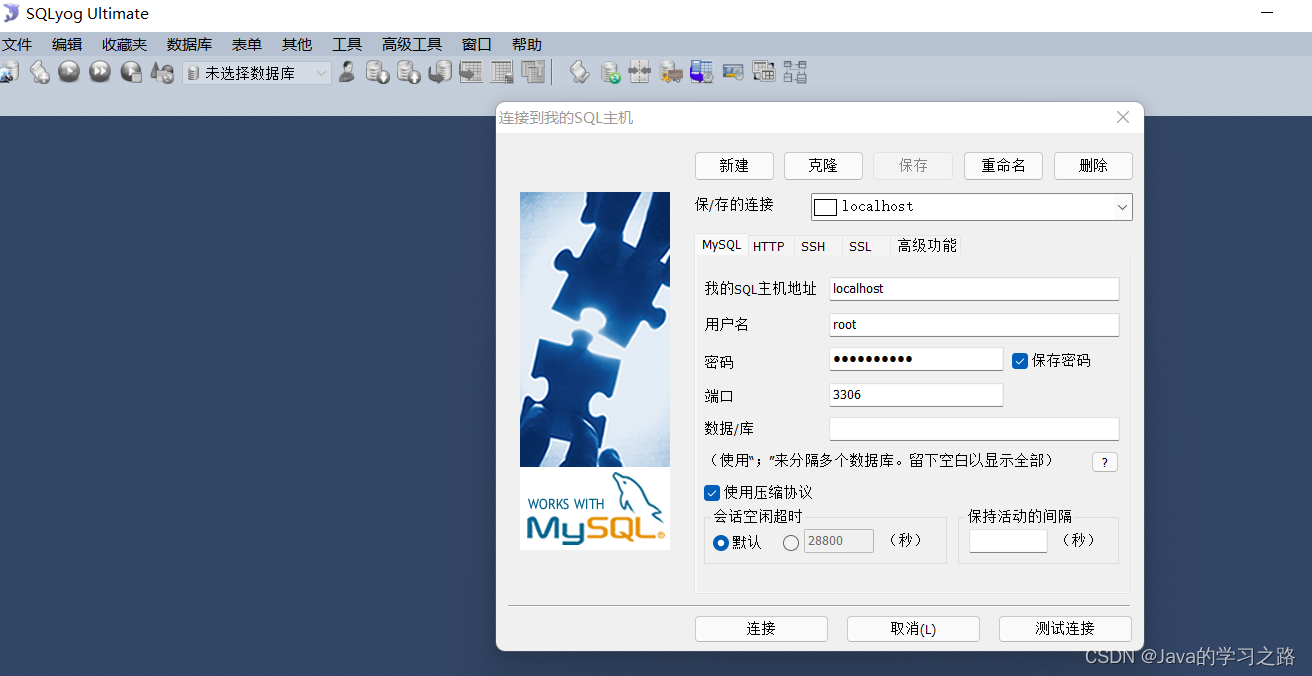Click the 测试连接 button

[x=1065, y=629]
